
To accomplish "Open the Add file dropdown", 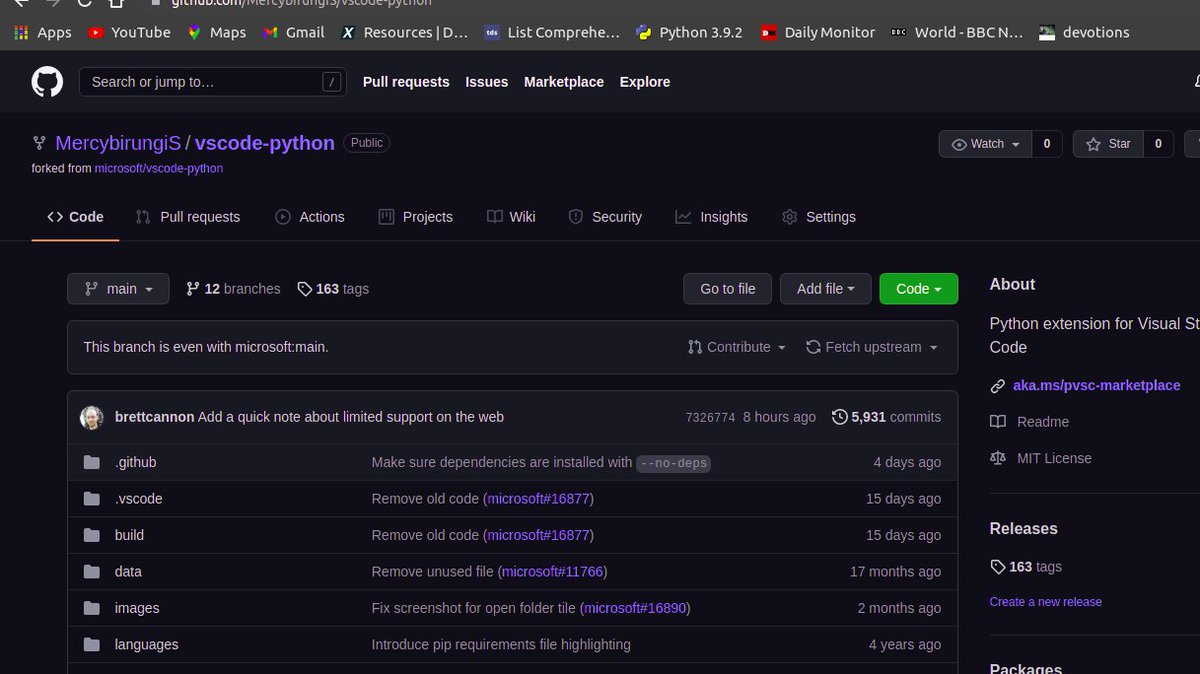I will [825, 289].
